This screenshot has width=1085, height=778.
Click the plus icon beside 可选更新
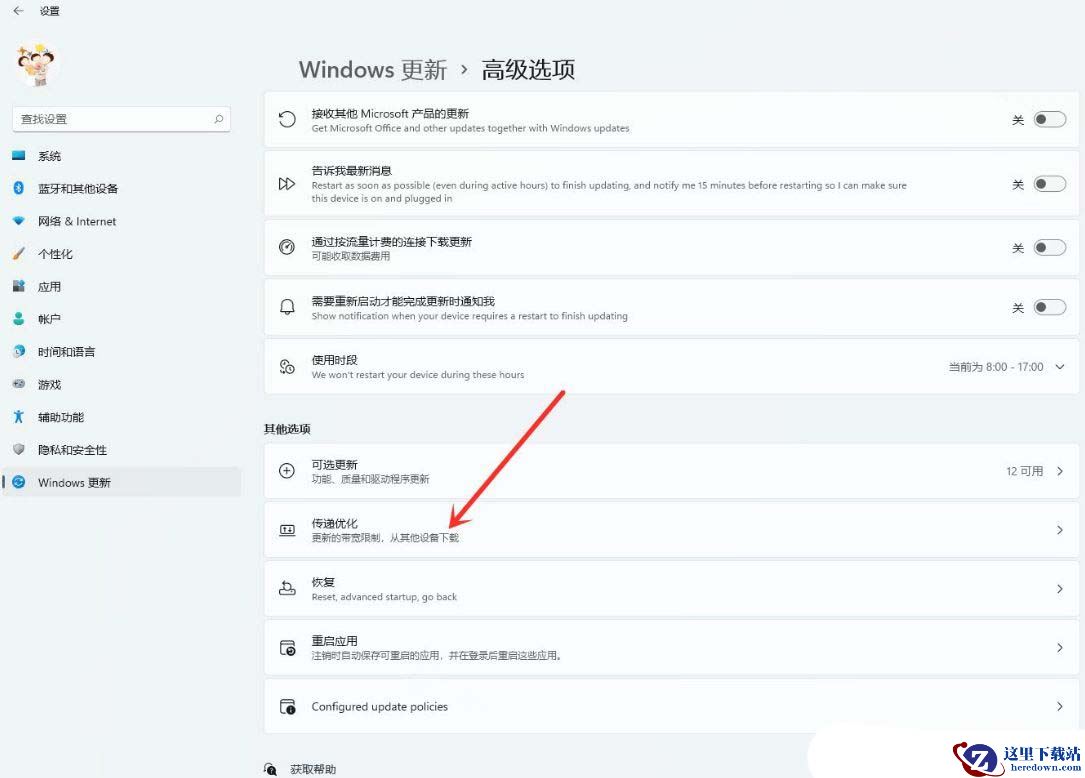[x=286, y=471]
